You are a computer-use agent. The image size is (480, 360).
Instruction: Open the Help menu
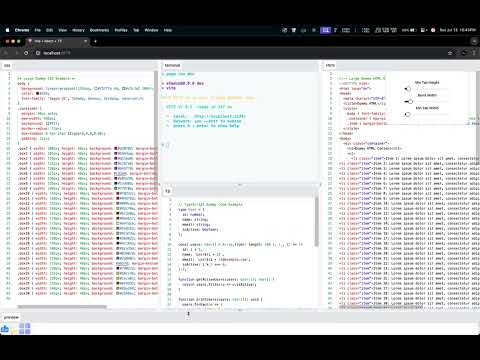[168, 30]
